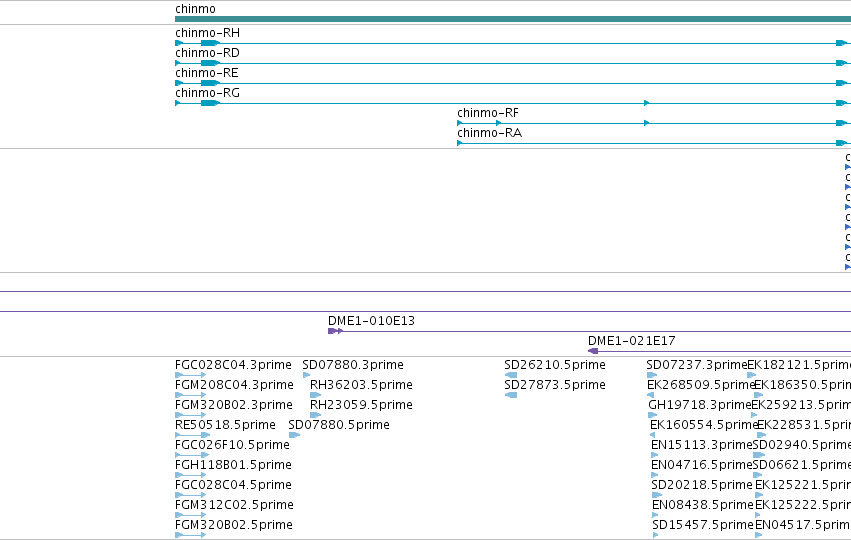
Task: Select FGM320B02.5prime EST
Action: pos(234,525)
